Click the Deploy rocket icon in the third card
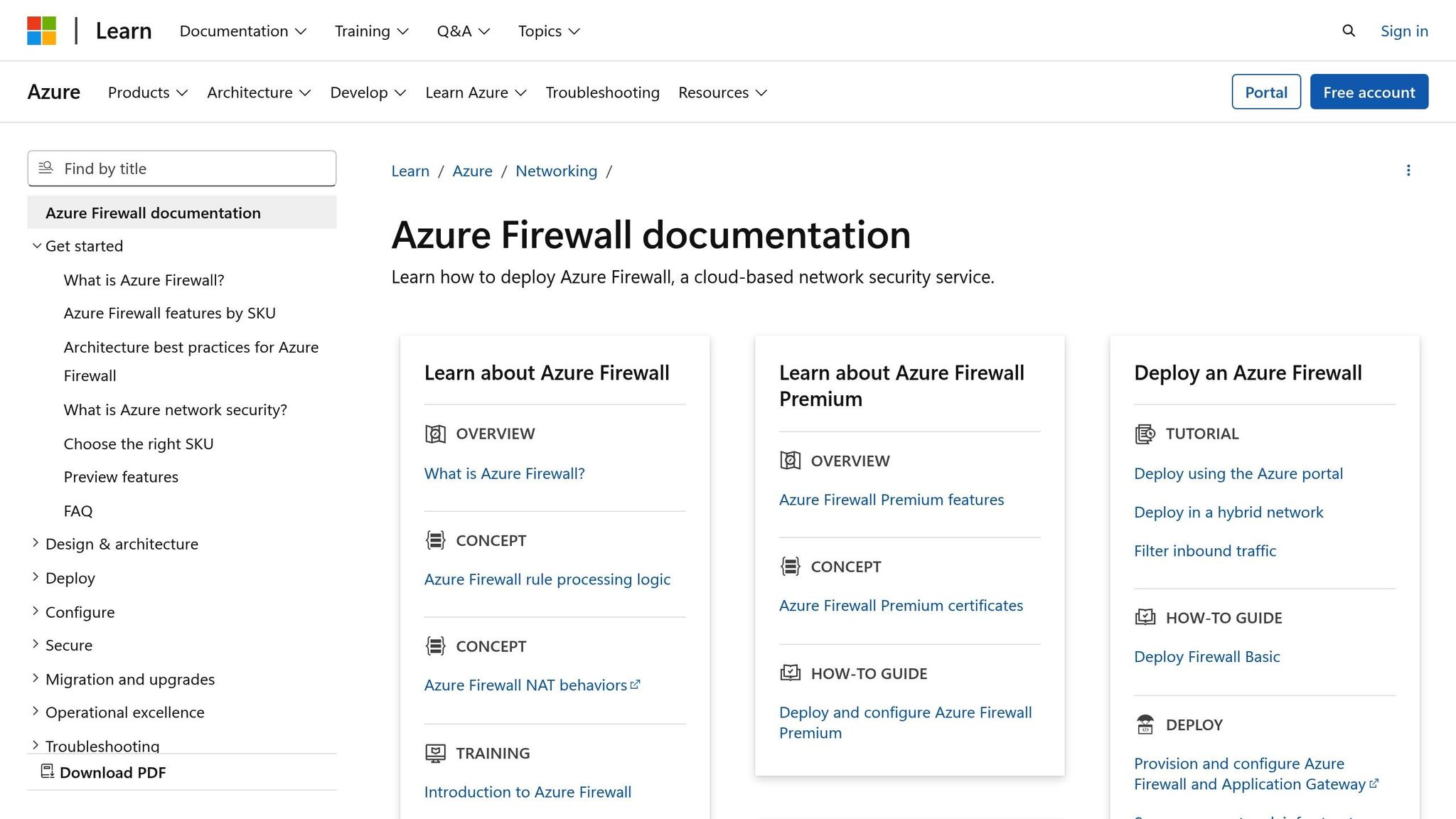Screen dimensions: 1456x819 [x=1145, y=724]
